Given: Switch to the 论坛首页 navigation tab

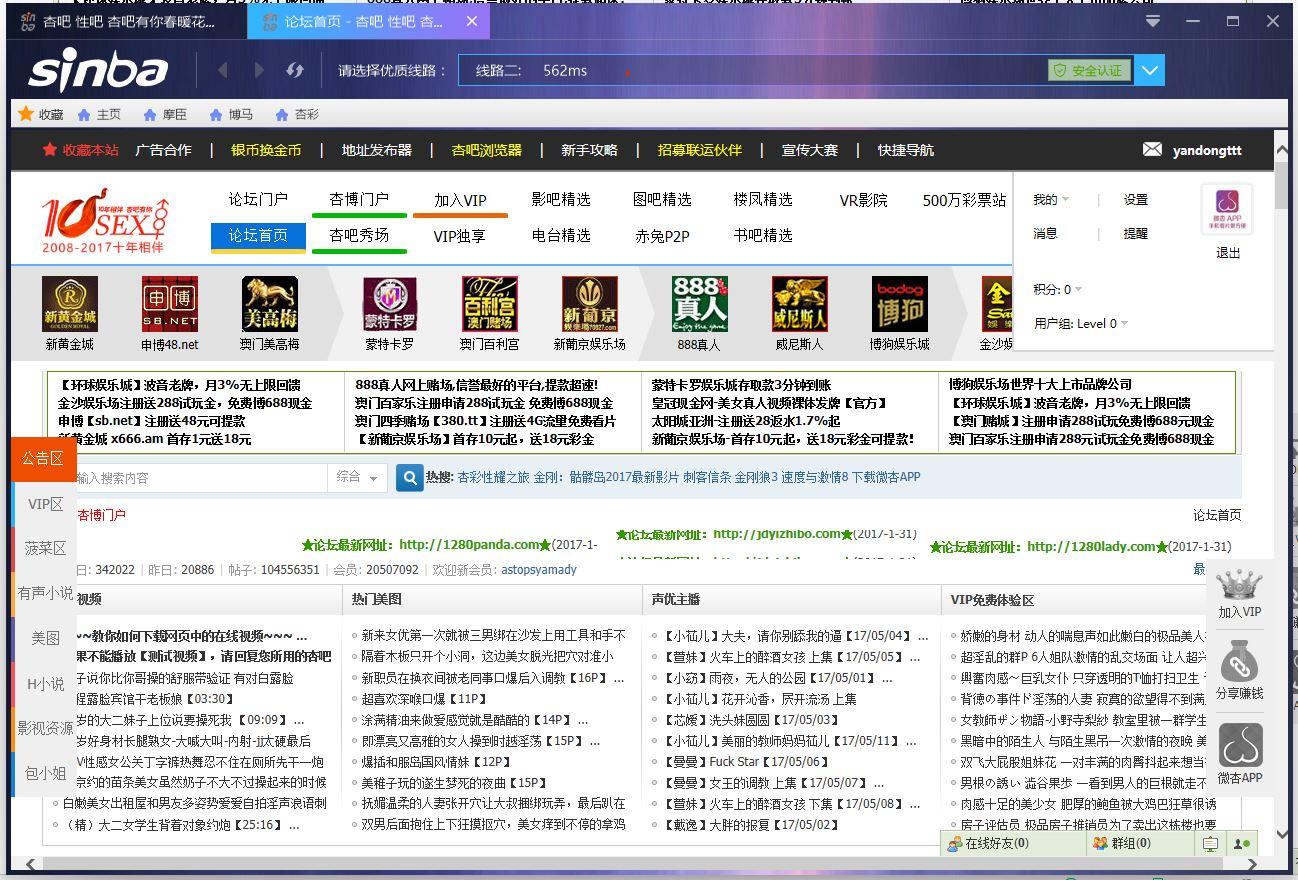Looking at the screenshot, I should (x=258, y=236).
